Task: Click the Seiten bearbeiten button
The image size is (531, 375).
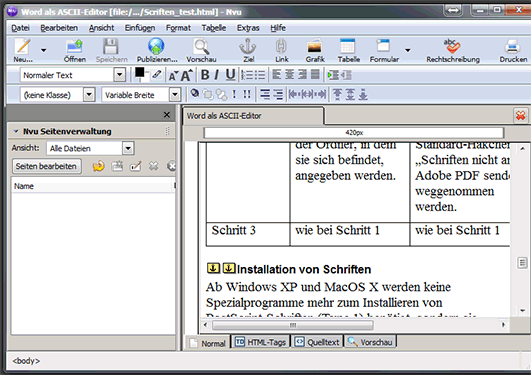Action: 46,166
